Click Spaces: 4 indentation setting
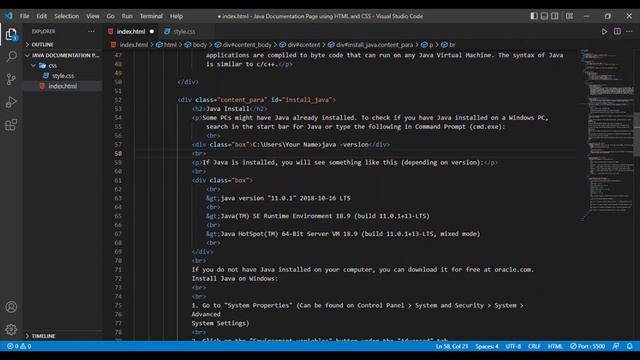Viewport: 640px width, 360px height. point(487,346)
